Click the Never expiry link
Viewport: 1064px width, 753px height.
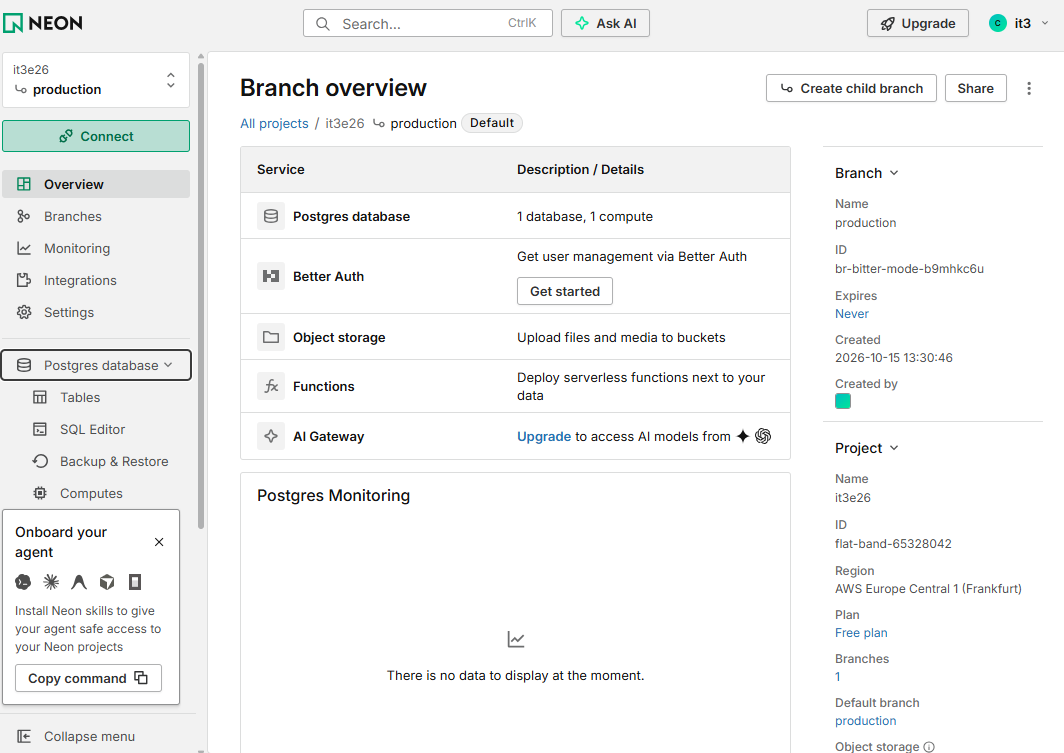coord(852,314)
